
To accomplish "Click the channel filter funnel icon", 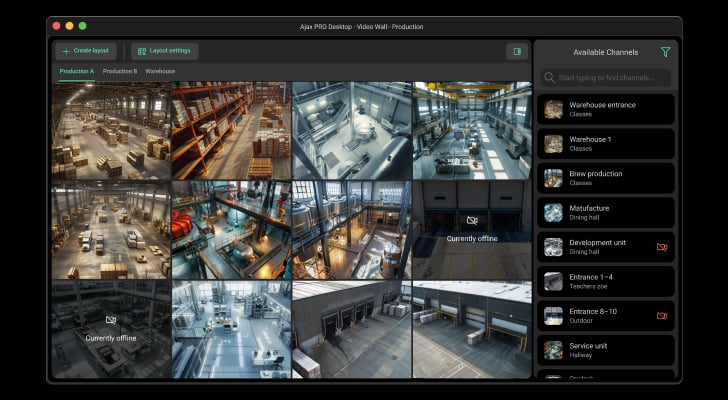I will point(665,52).
